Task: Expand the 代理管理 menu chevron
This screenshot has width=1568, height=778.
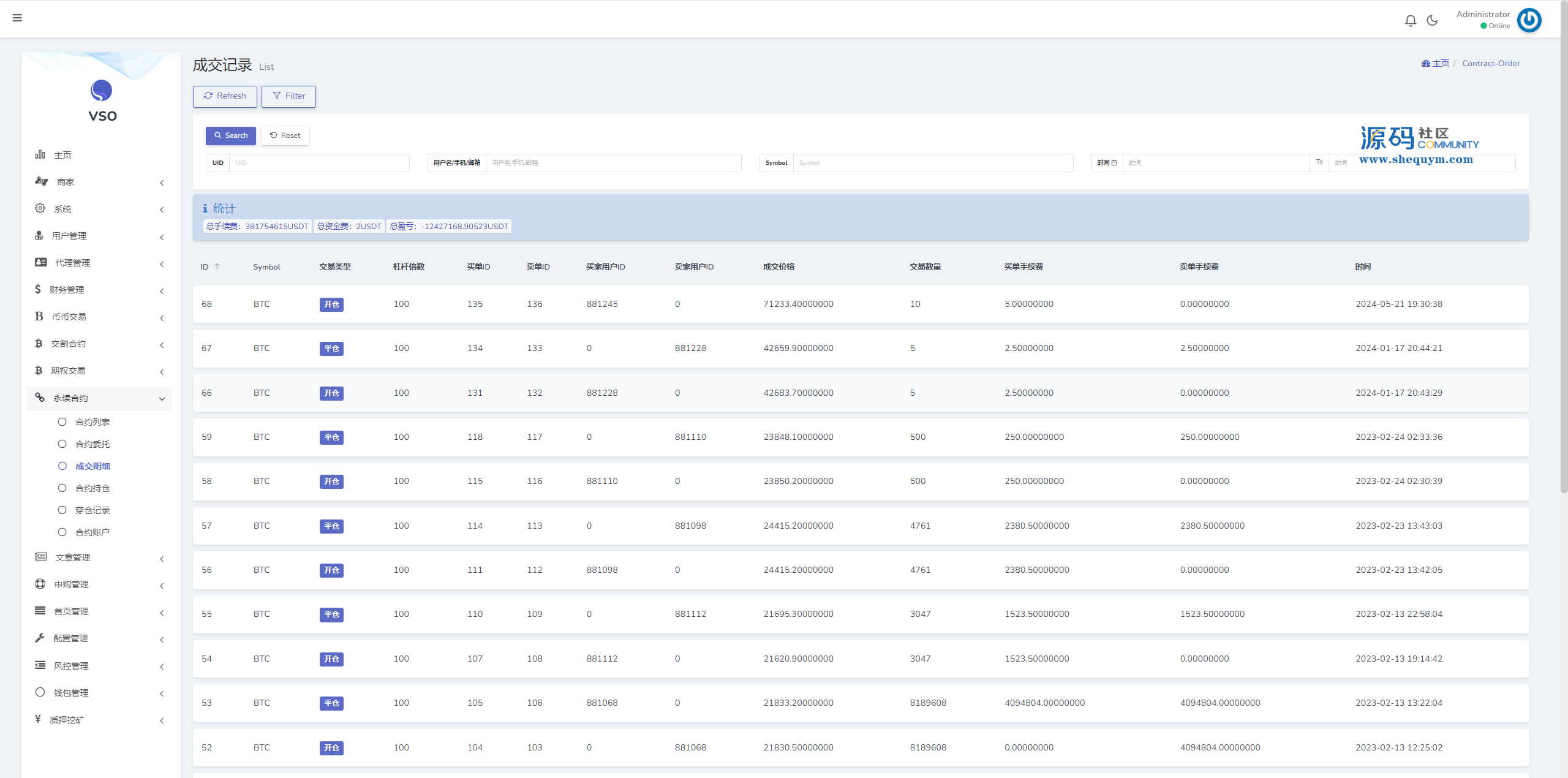Action: [x=162, y=264]
